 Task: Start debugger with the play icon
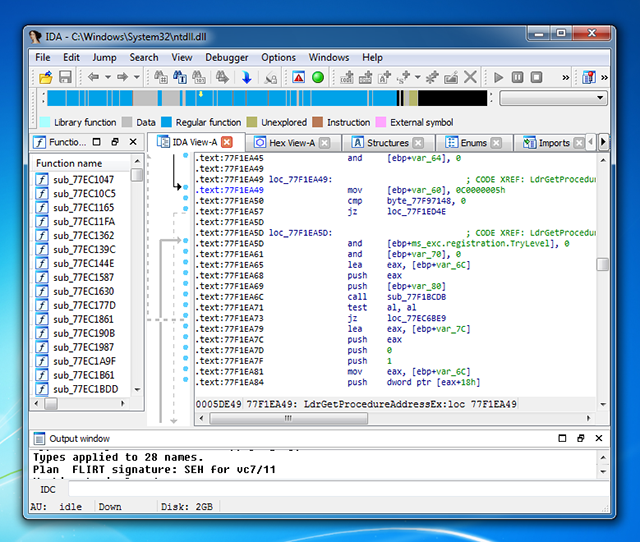tap(497, 77)
